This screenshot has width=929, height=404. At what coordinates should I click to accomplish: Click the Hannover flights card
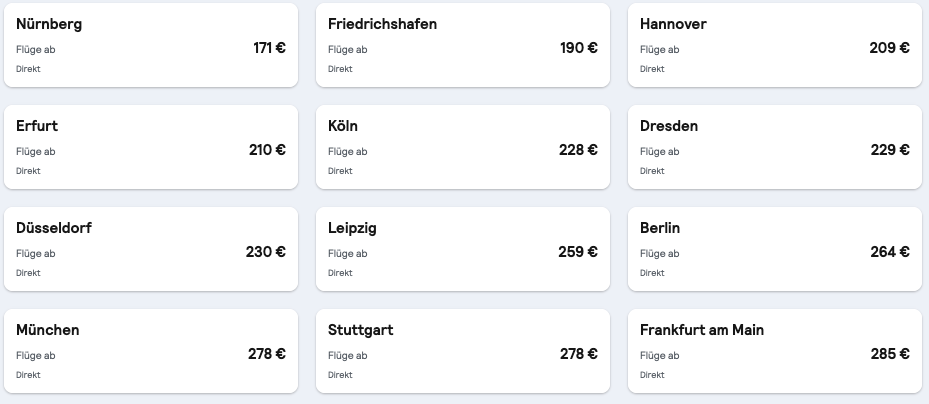pos(774,45)
